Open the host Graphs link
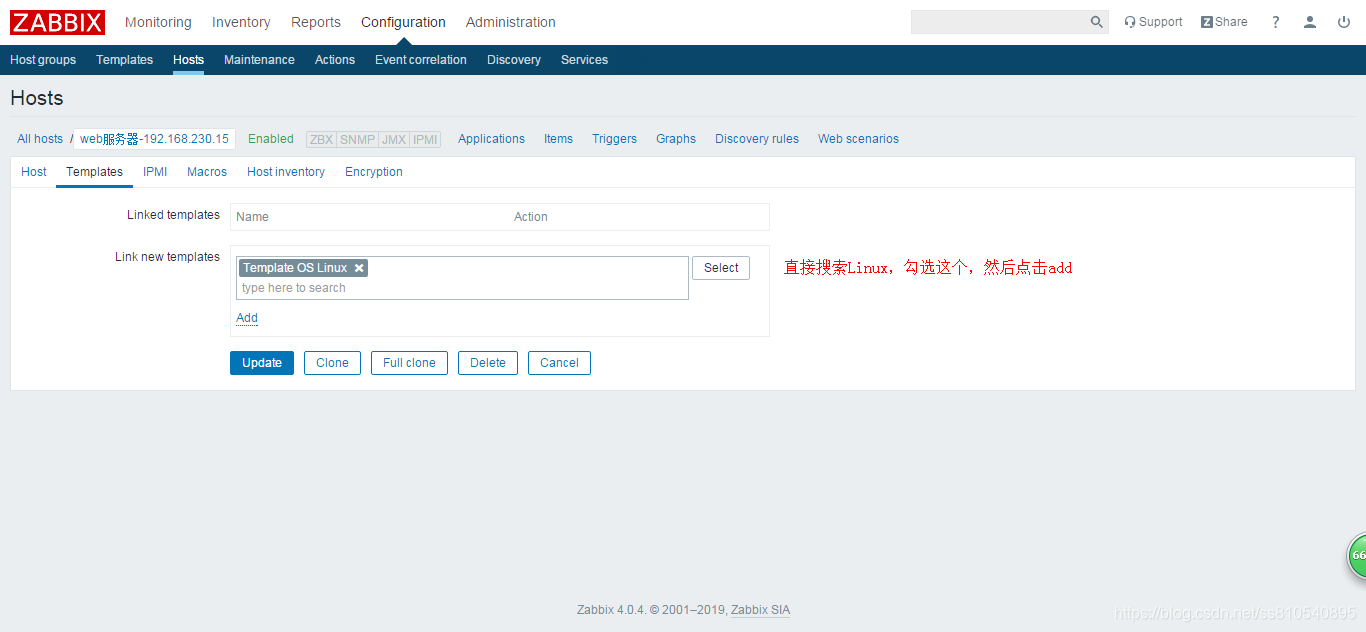Screen dimensions: 1366x632 pyautogui.click(x=676, y=139)
